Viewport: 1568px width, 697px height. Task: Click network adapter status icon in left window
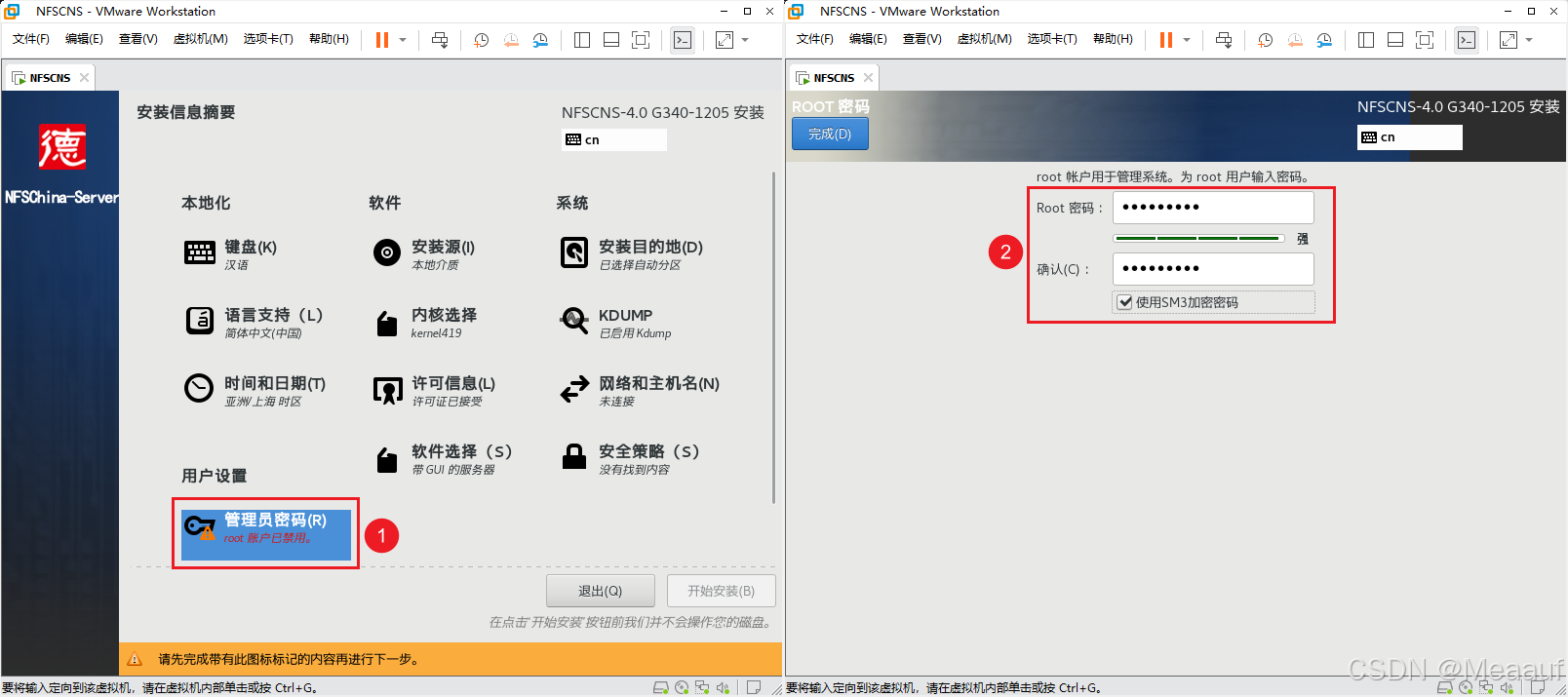coord(702,687)
